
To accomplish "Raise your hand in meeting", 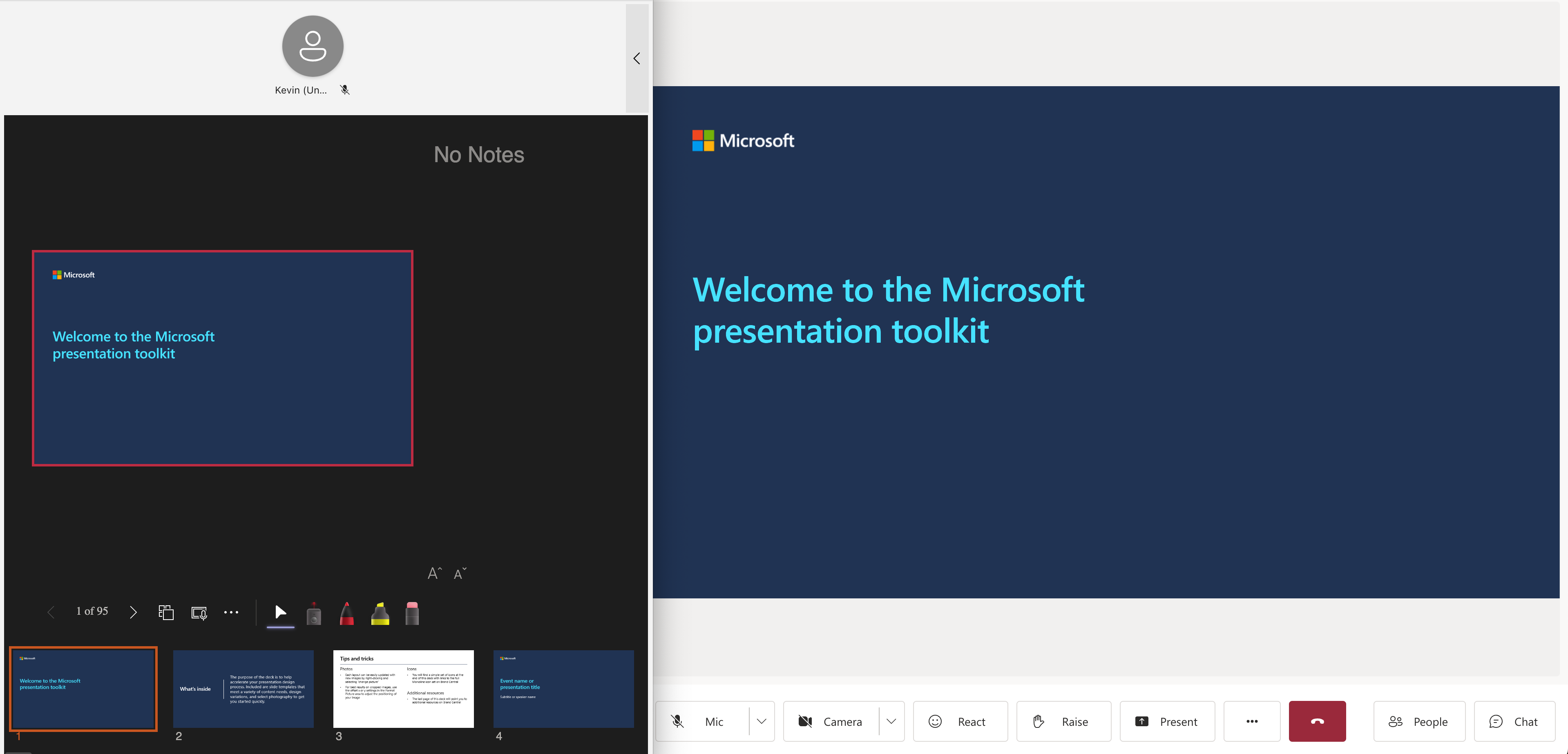I will pos(1063,722).
